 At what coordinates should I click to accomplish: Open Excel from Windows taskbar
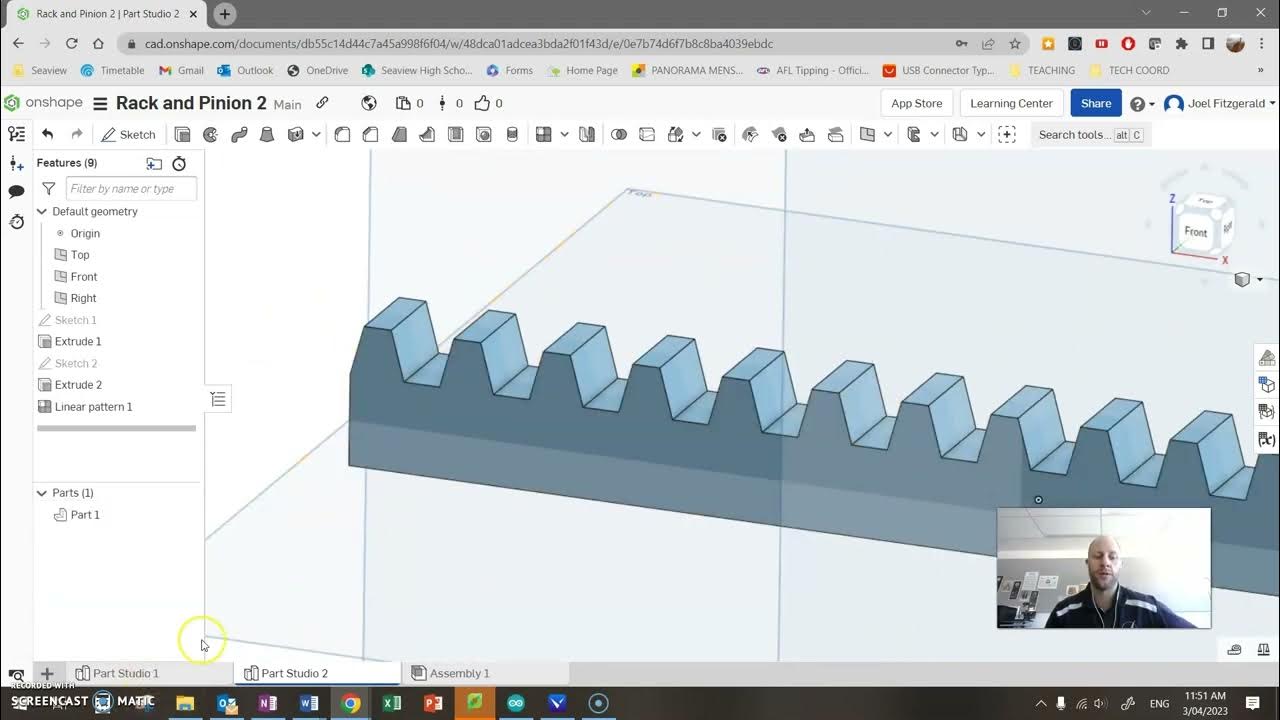point(391,703)
